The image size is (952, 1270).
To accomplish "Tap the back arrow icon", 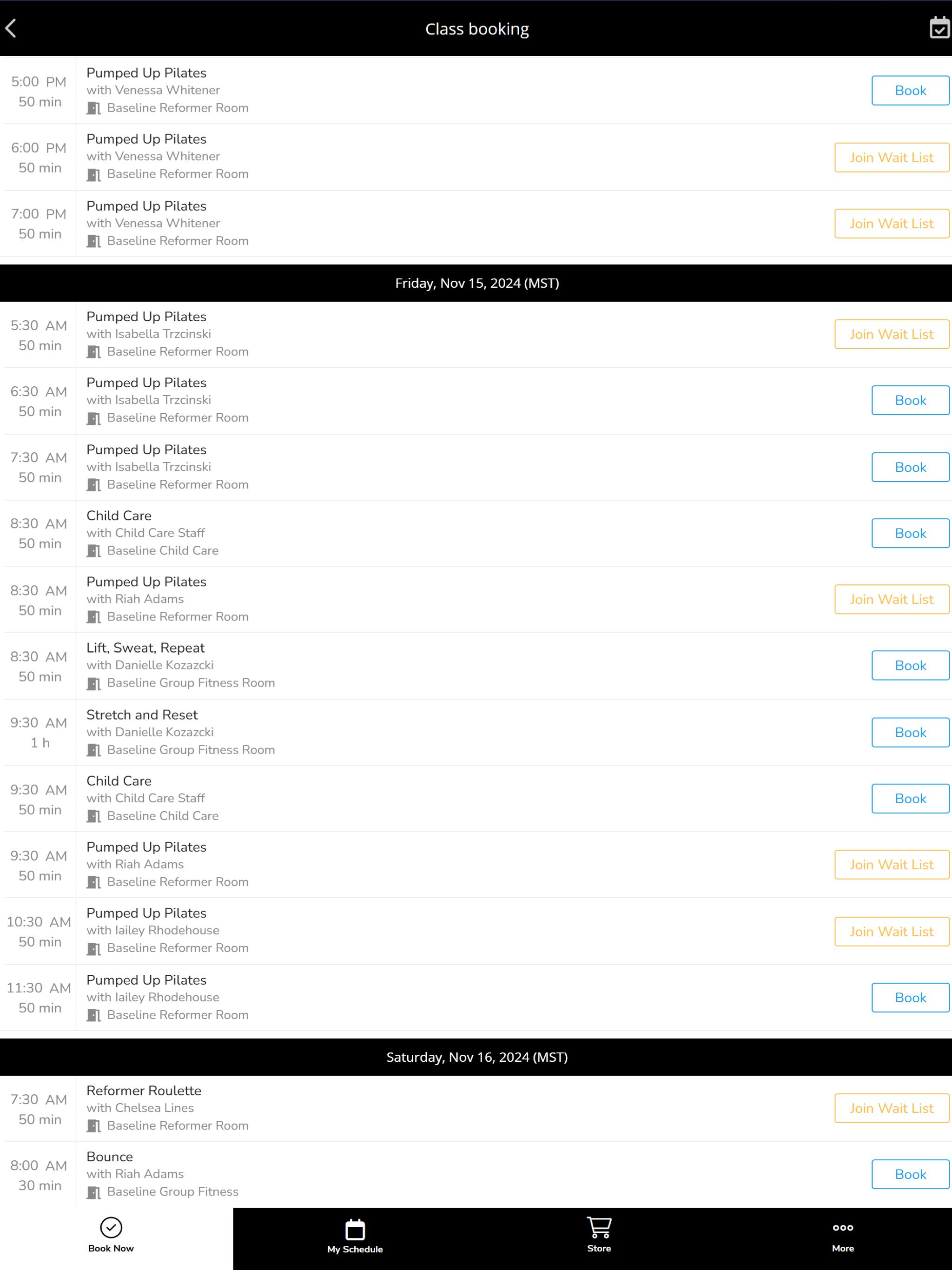I will coord(11,28).
